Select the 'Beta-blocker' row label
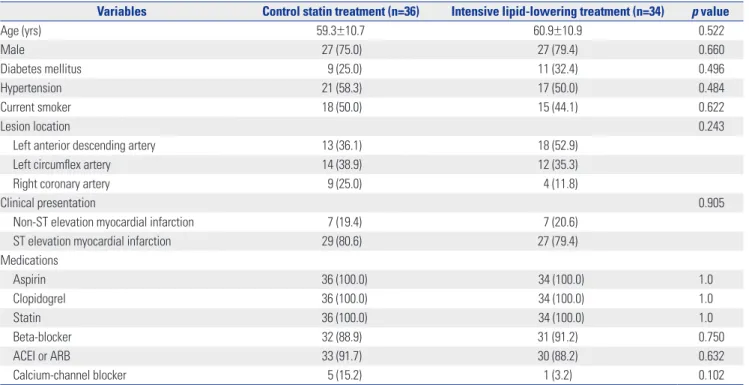Viewport: 749px width, 385px height. coord(43,337)
